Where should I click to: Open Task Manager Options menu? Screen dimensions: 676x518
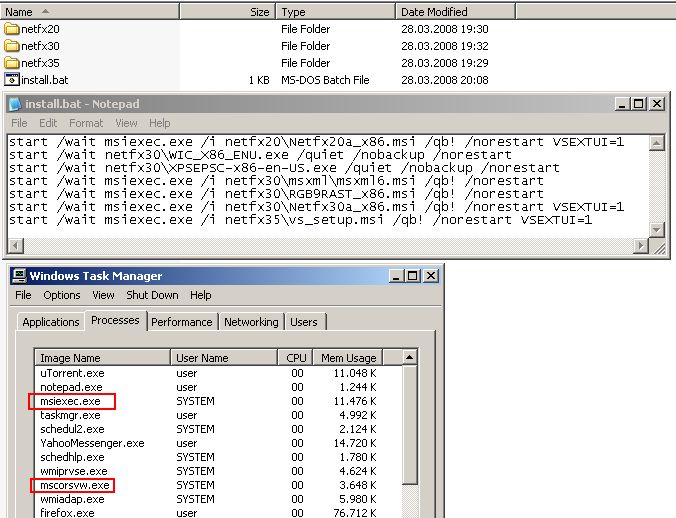pos(62,295)
